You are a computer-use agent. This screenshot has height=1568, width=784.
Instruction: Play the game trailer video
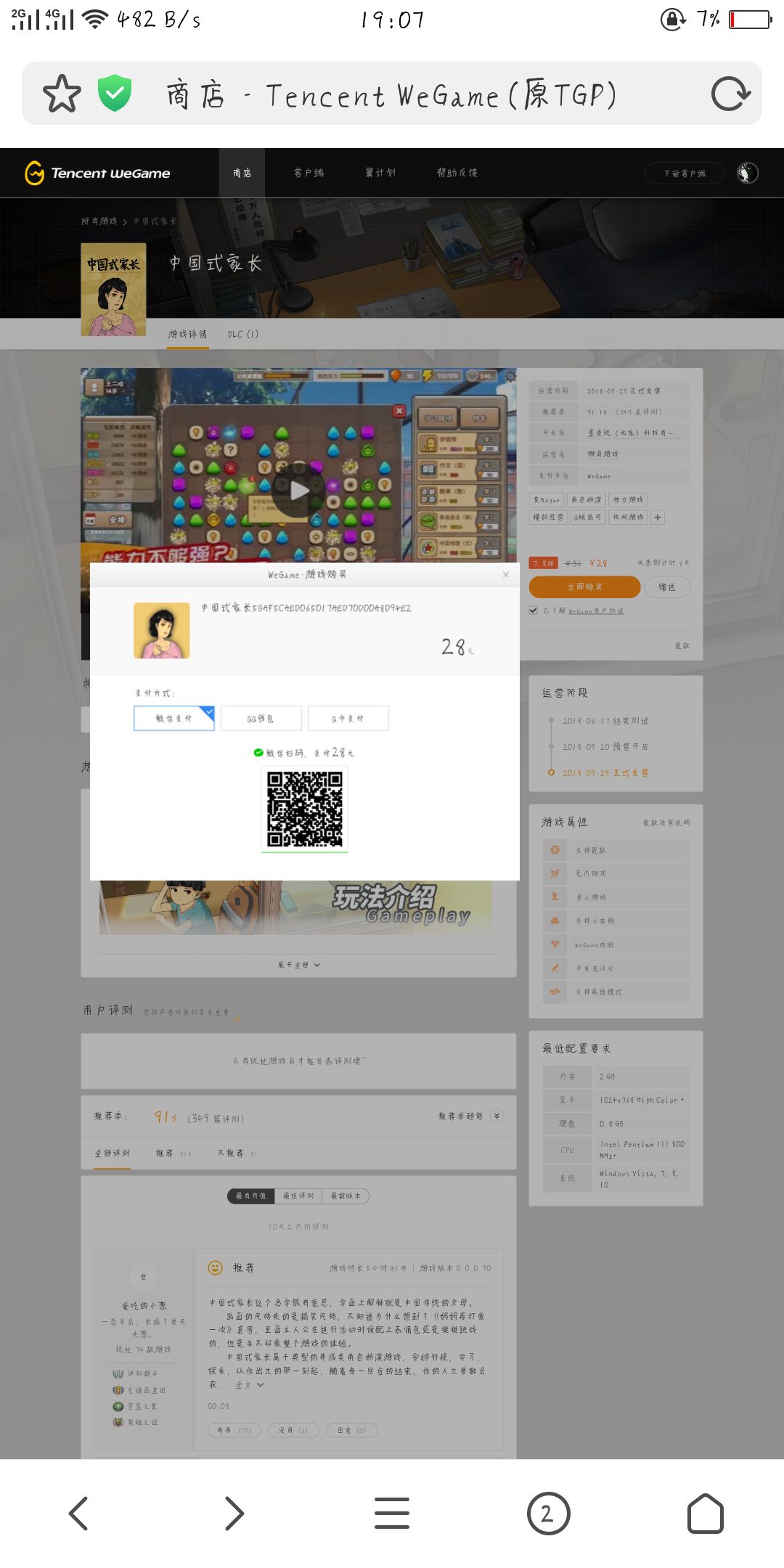click(298, 491)
